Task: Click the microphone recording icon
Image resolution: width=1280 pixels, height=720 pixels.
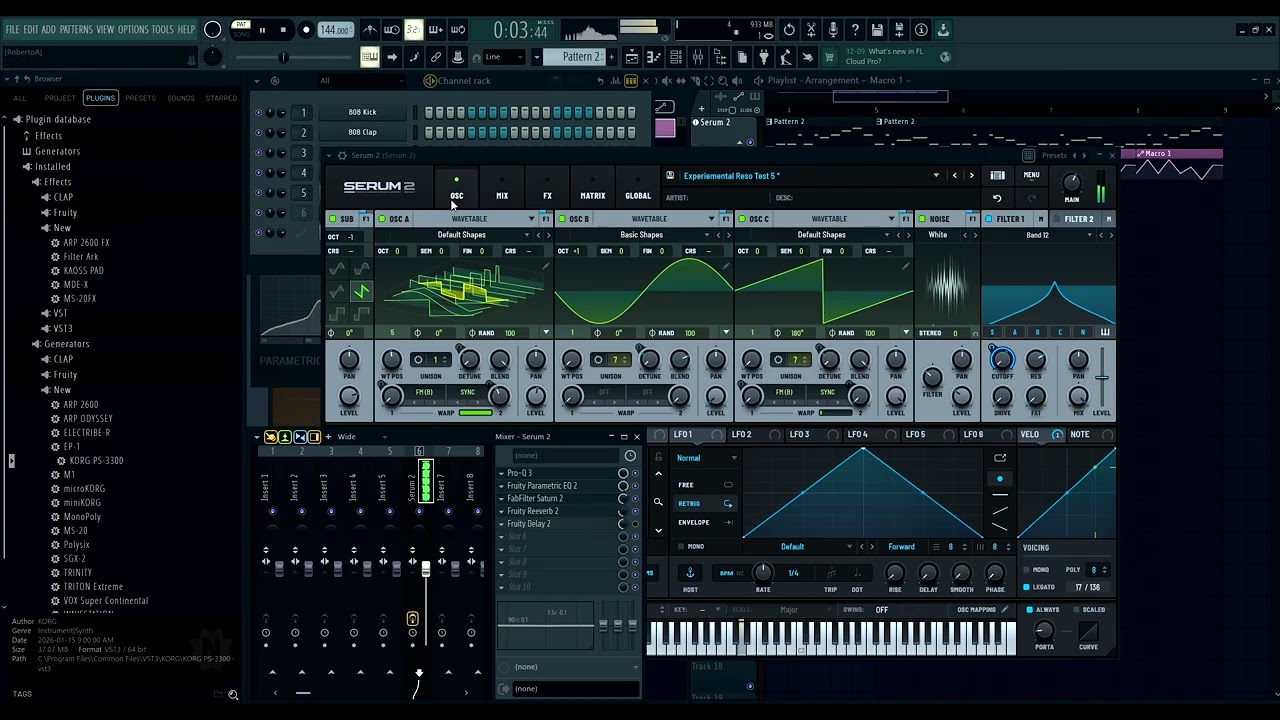Action: point(833,30)
